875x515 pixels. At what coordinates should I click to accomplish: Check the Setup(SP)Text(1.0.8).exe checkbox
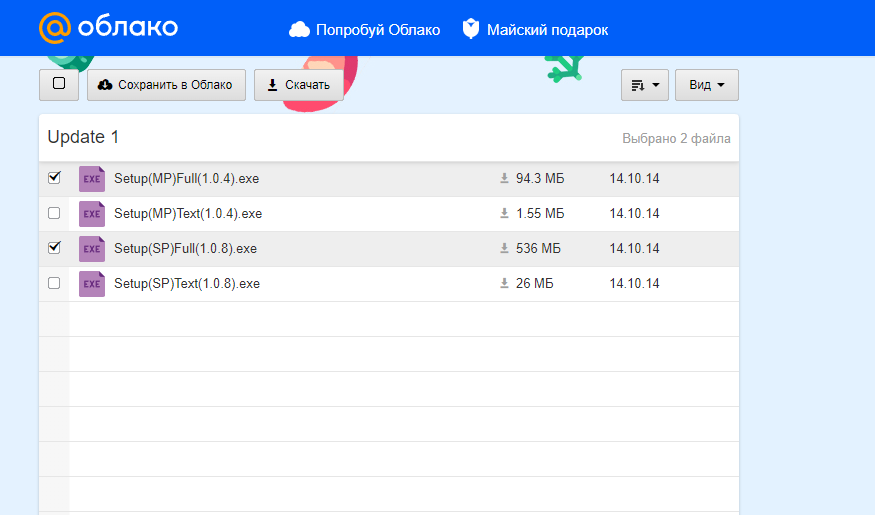54,283
